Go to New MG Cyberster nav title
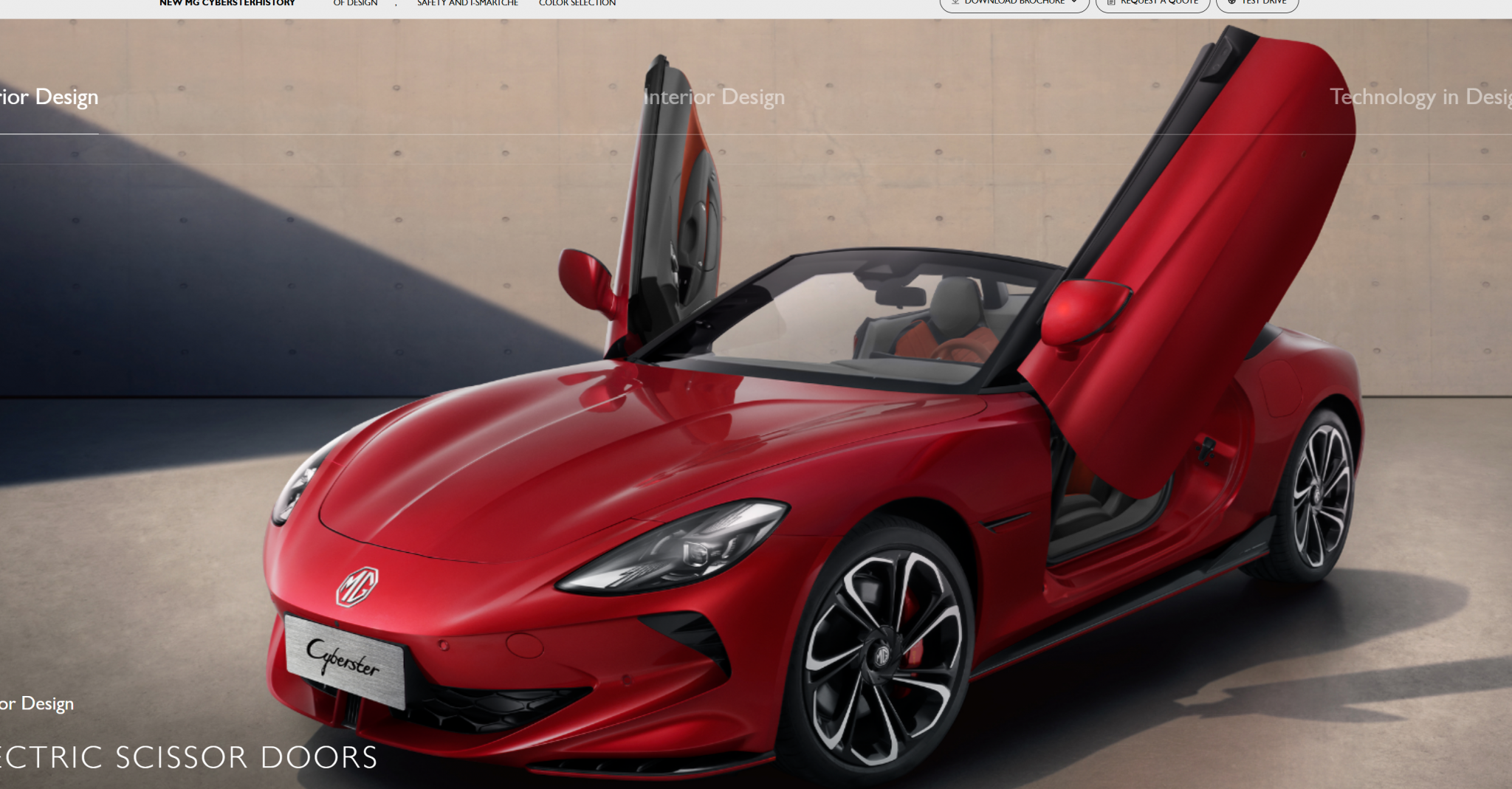Image resolution: width=1512 pixels, height=789 pixels. click(227, 3)
